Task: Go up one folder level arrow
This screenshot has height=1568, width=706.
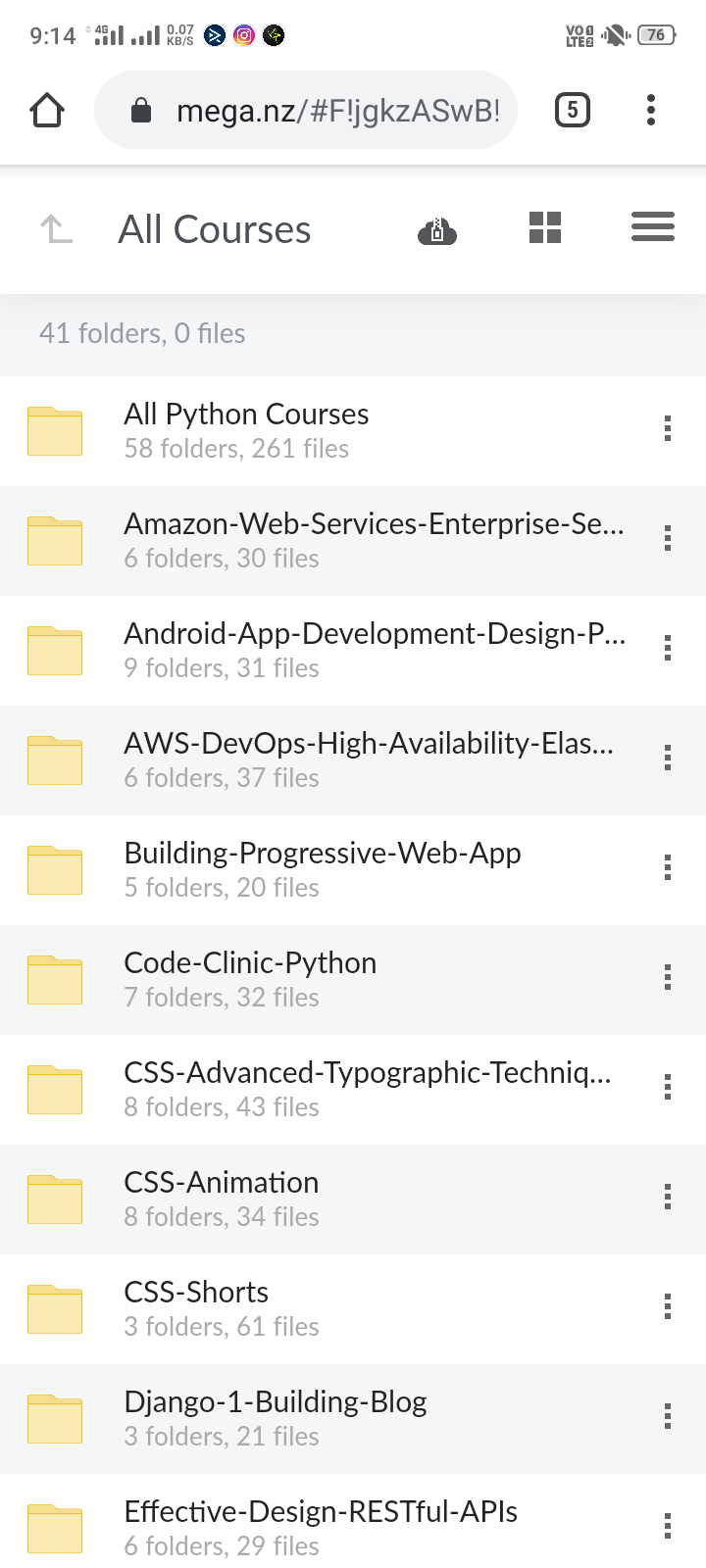Action: (x=56, y=230)
